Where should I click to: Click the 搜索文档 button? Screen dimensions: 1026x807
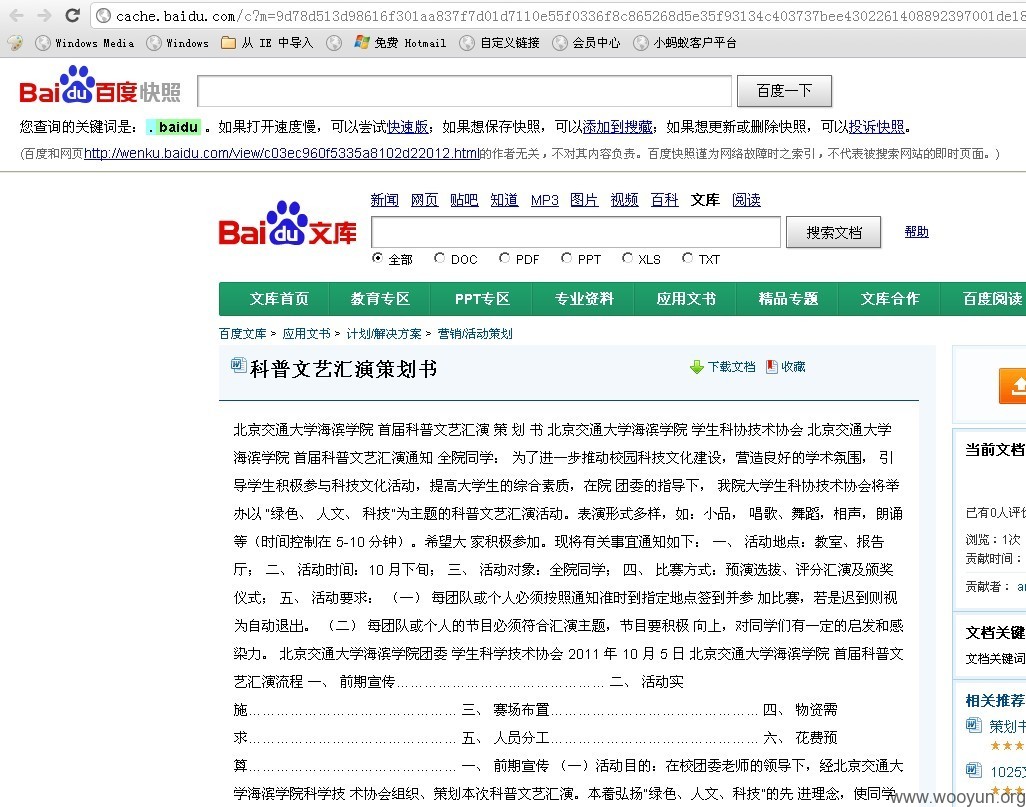coord(834,232)
